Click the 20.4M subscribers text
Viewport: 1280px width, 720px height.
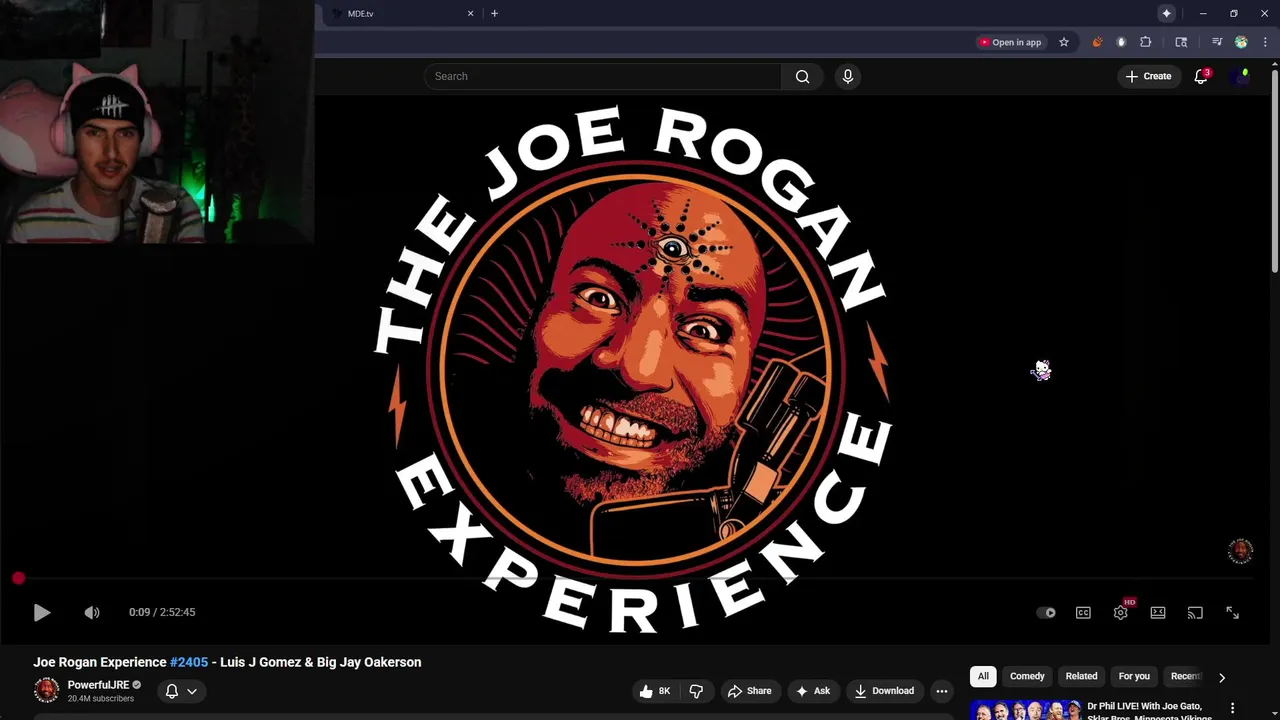[x=100, y=698]
